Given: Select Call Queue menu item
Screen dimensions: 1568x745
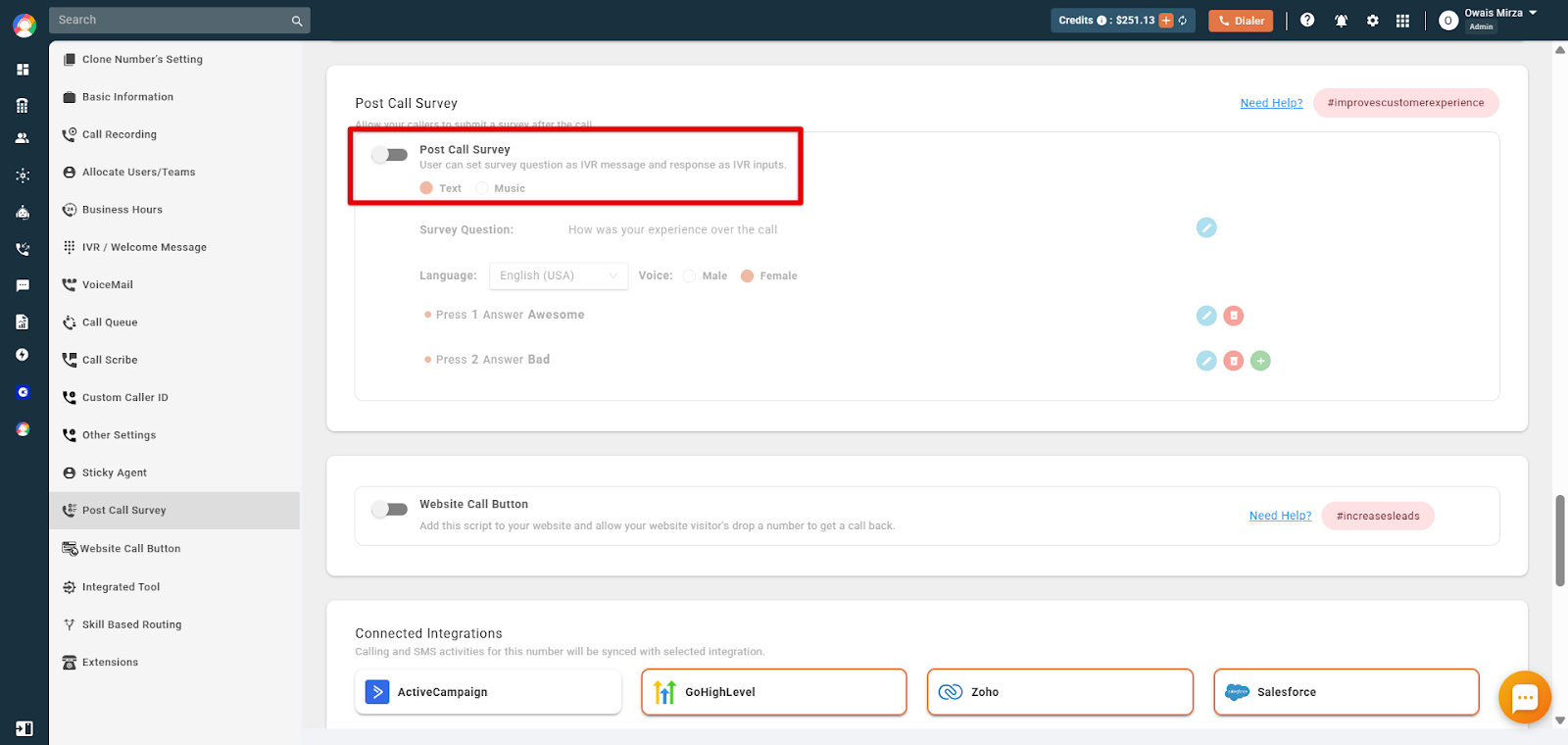Looking at the screenshot, I should (x=174, y=323).
